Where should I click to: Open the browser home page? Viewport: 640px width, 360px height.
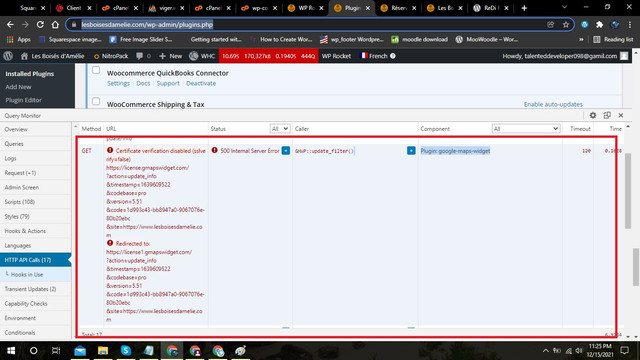pos(55,24)
